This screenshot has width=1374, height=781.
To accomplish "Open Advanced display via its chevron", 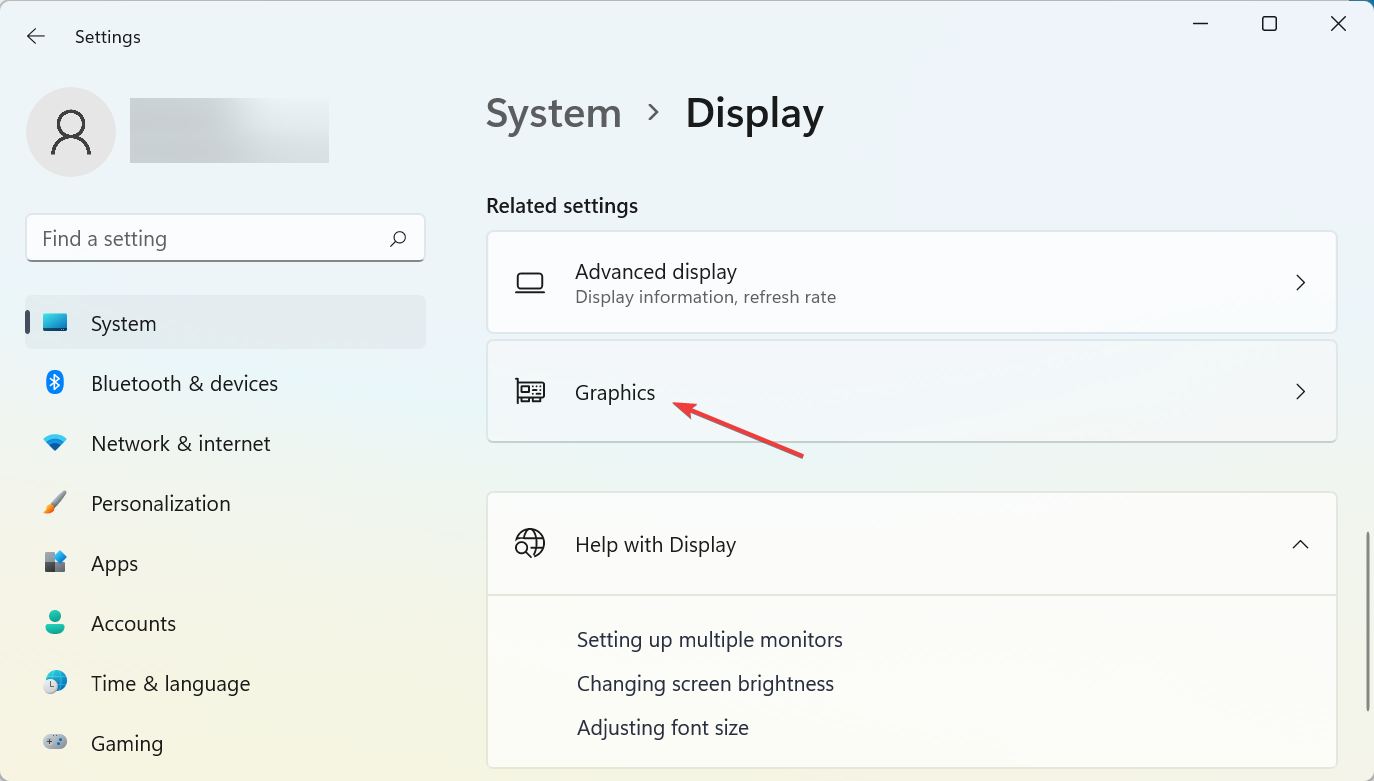I will (x=1300, y=283).
